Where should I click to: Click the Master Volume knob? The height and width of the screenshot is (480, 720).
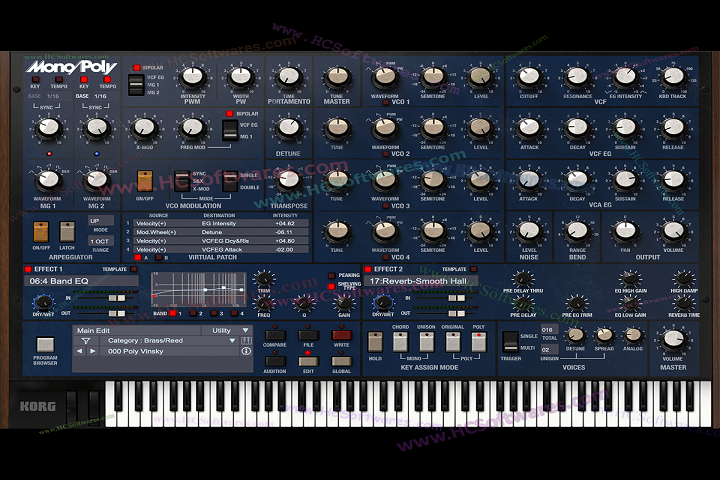[x=673, y=340]
